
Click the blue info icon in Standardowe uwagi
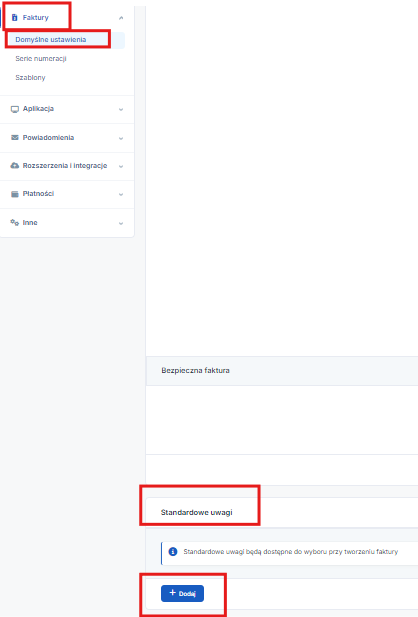(x=173, y=552)
